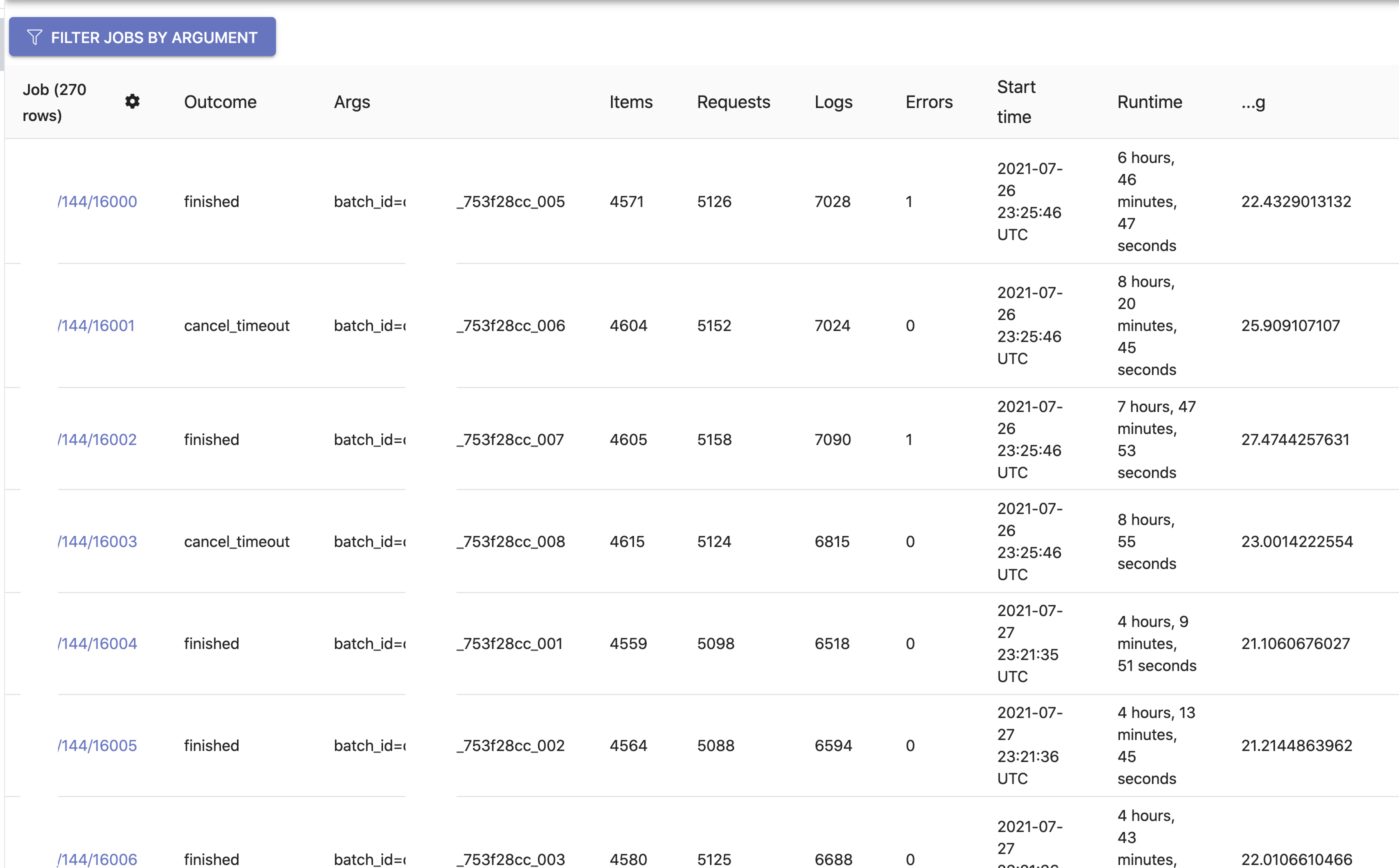Open job link 144/16001
This screenshot has width=1399, height=868.
coord(97,325)
